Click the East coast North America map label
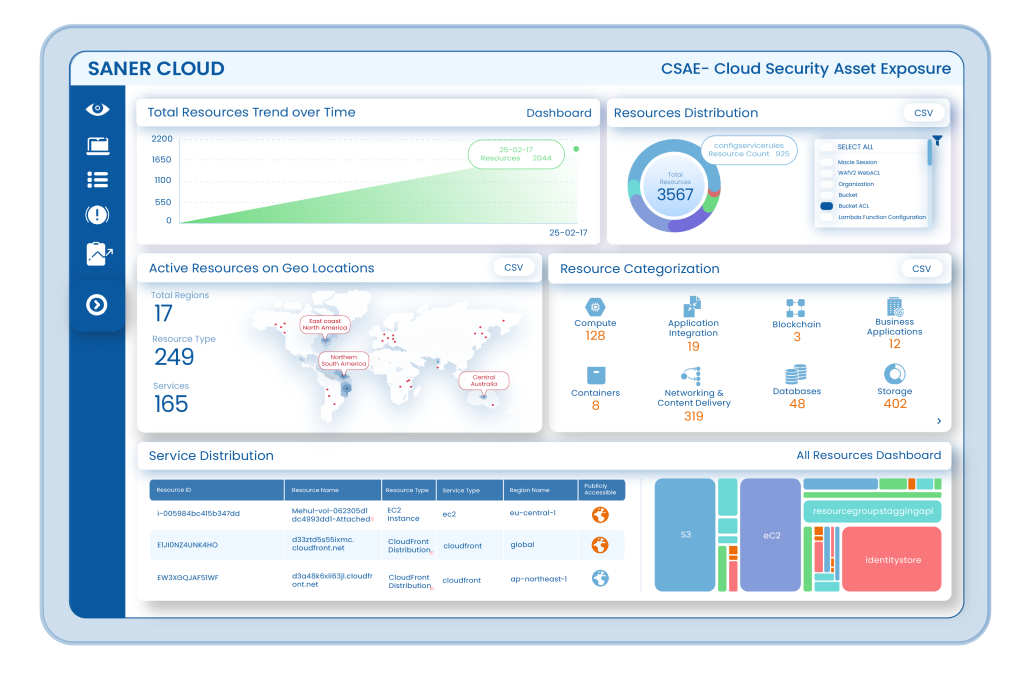 [325, 325]
